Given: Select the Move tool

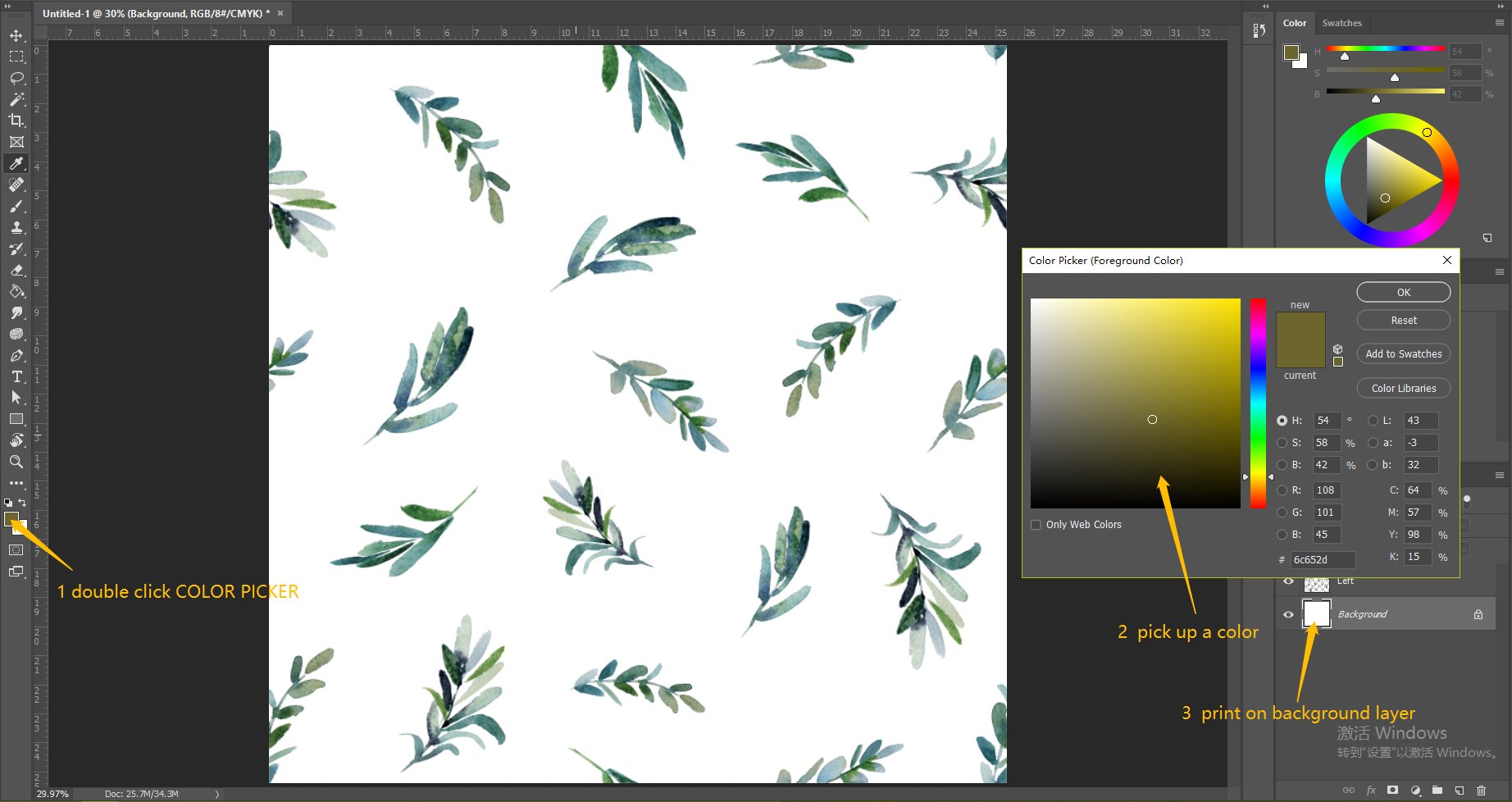Looking at the screenshot, I should [x=16, y=35].
